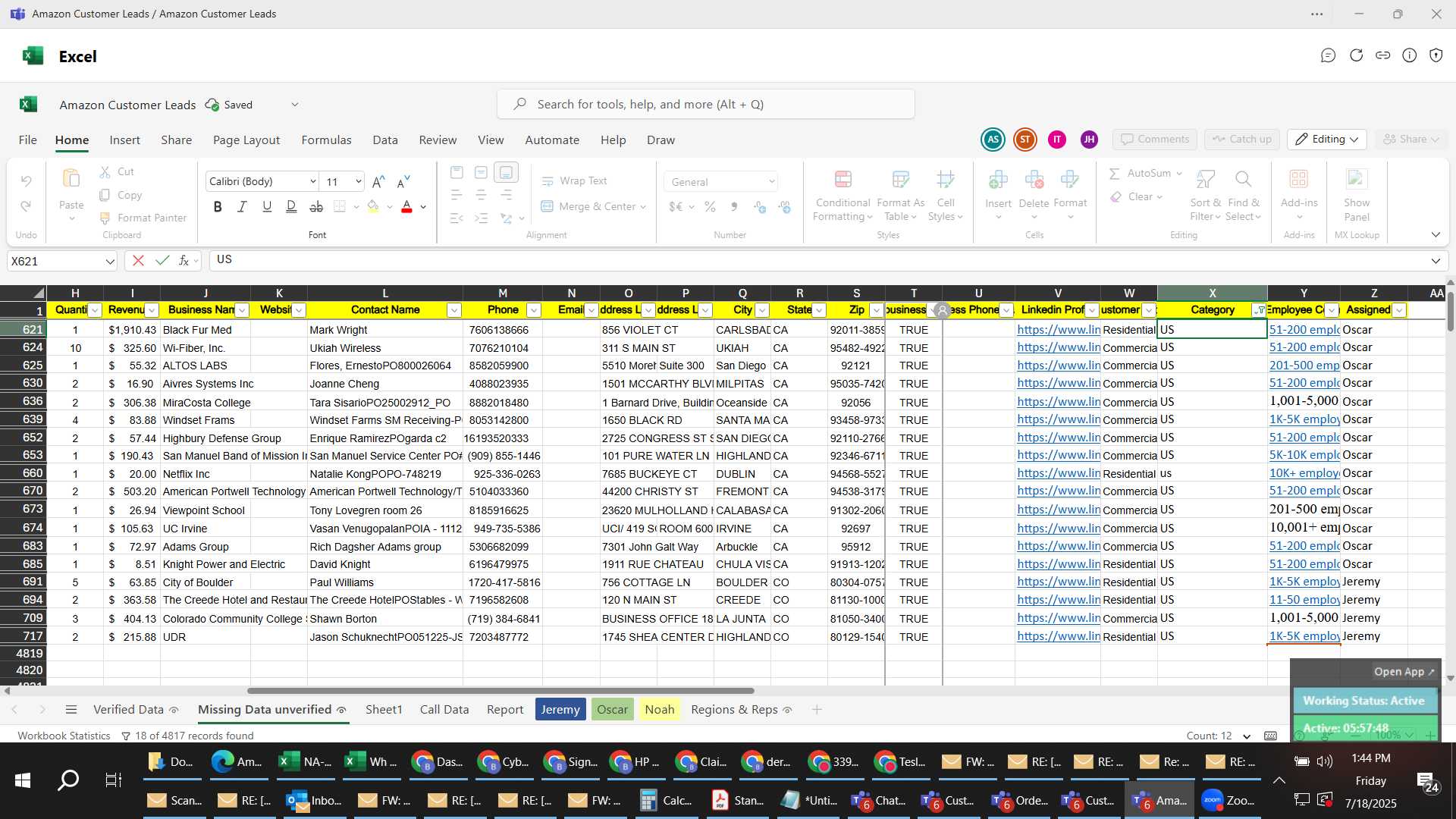Click the Copy icon
Viewport: 1456px width, 819px height.
[105, 195]
